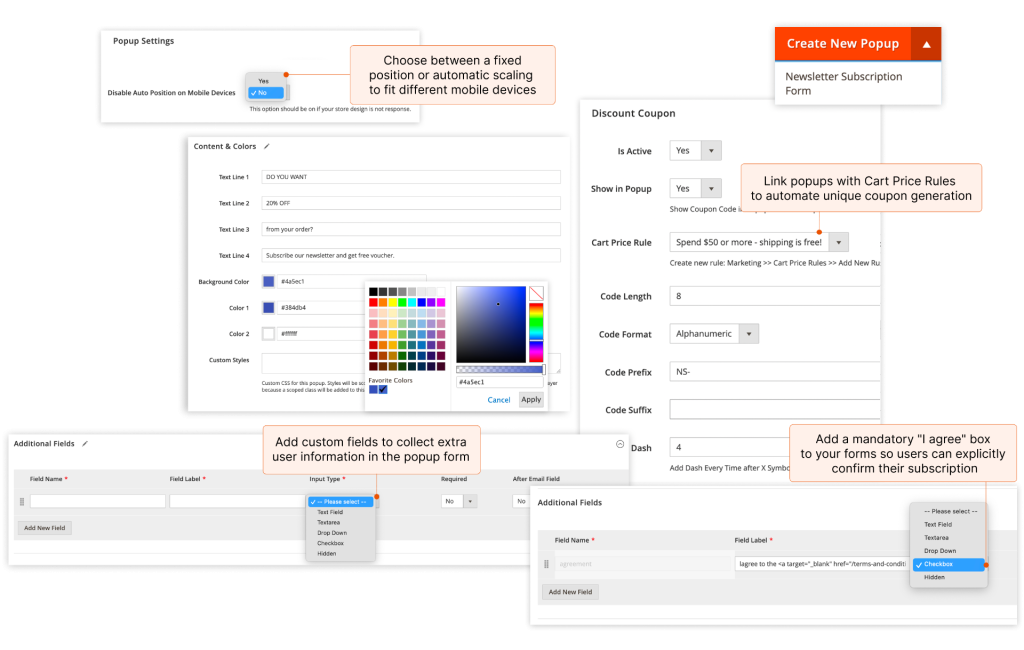Click the empty Code Suffix field
This screenshot has height=650, width=1024.
[775, 410]
